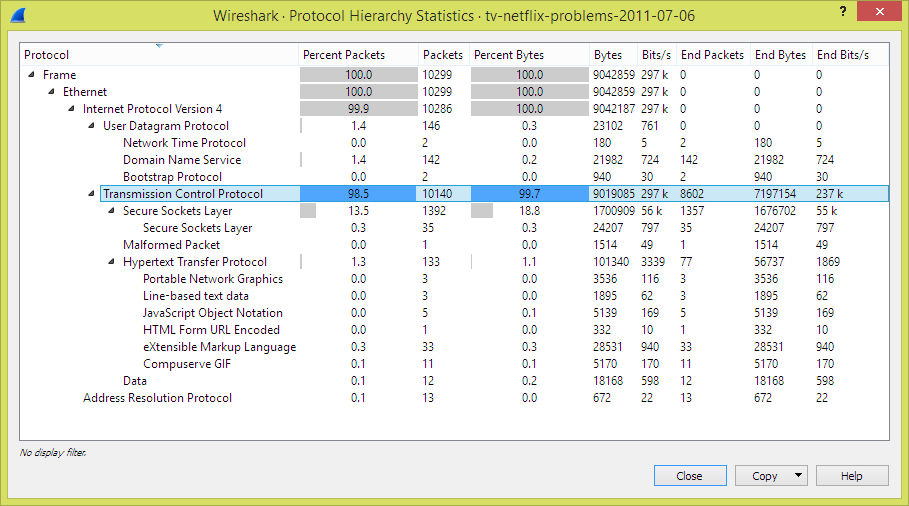The height and width of the screenshot is (506, 909).
Task: Sort by the End Bytes column header
Action: tap(780, 54)
